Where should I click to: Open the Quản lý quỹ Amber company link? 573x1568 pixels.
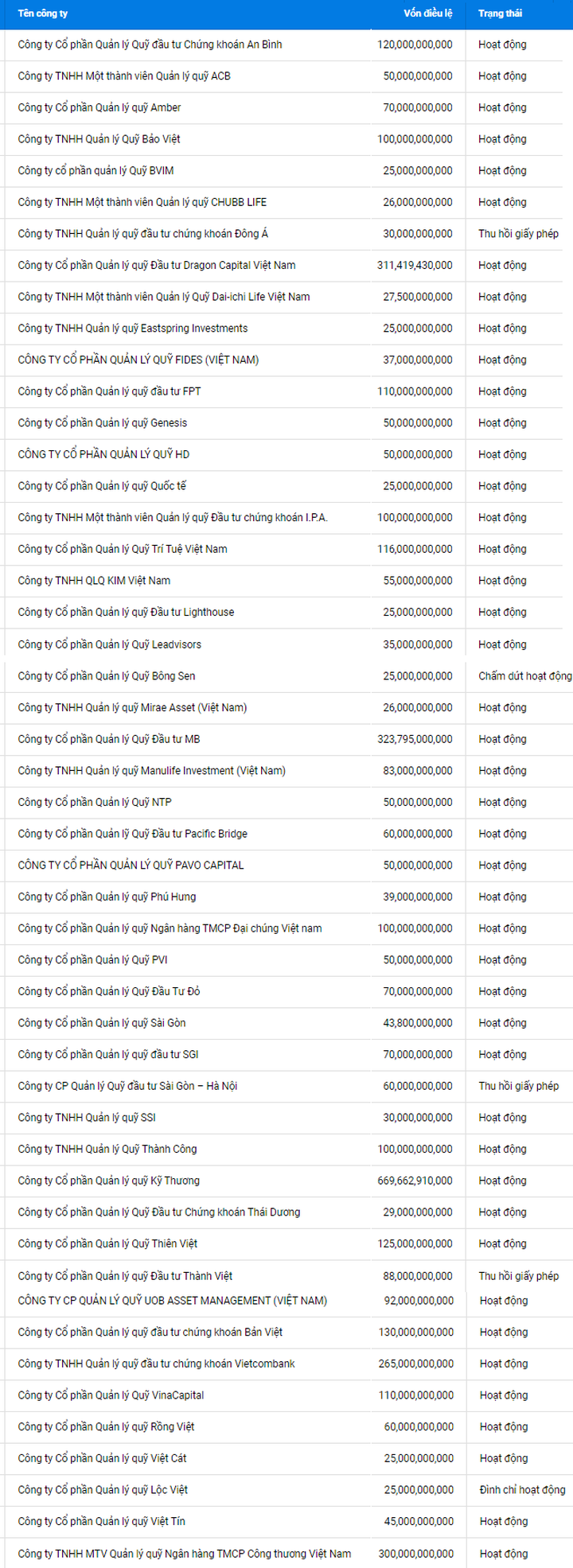tap(99, 107)
